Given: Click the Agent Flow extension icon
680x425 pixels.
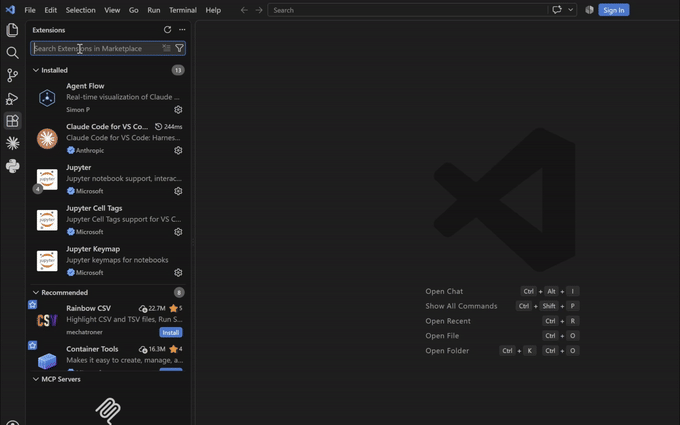Looking at the screenshot, I should tap(47, 98).
